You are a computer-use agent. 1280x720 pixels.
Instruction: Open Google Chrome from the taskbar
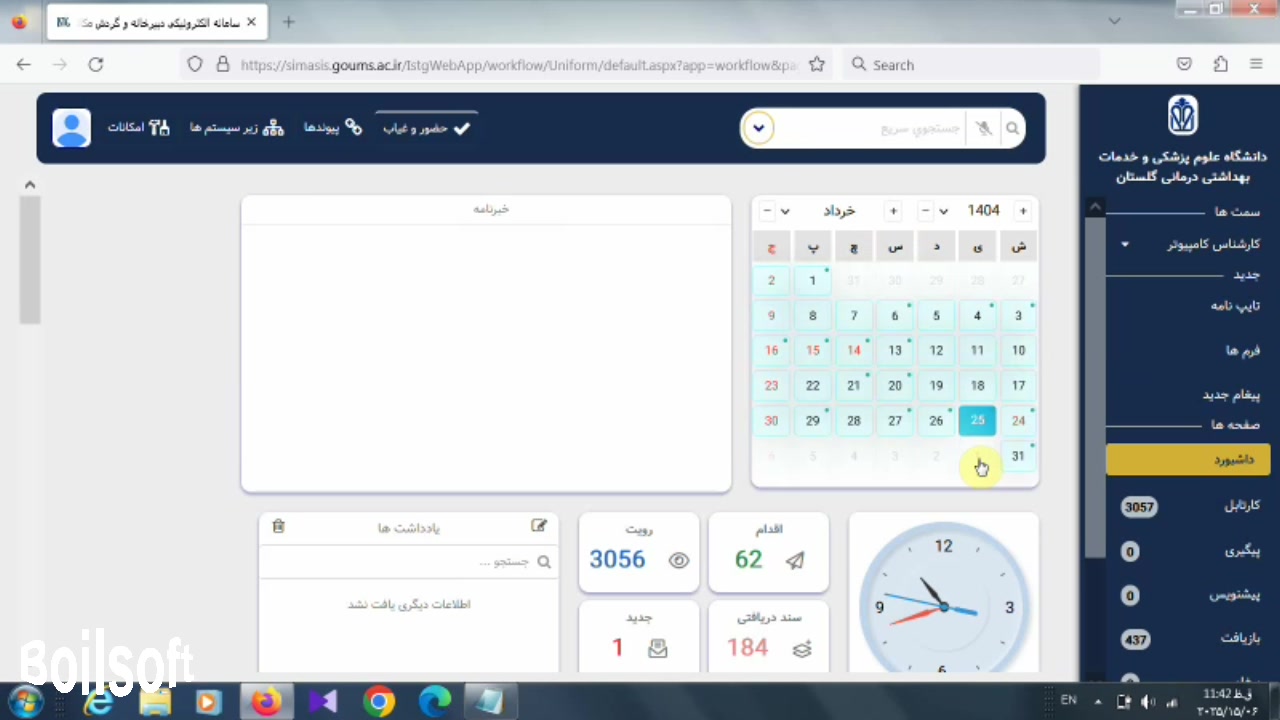coord(379,702)
